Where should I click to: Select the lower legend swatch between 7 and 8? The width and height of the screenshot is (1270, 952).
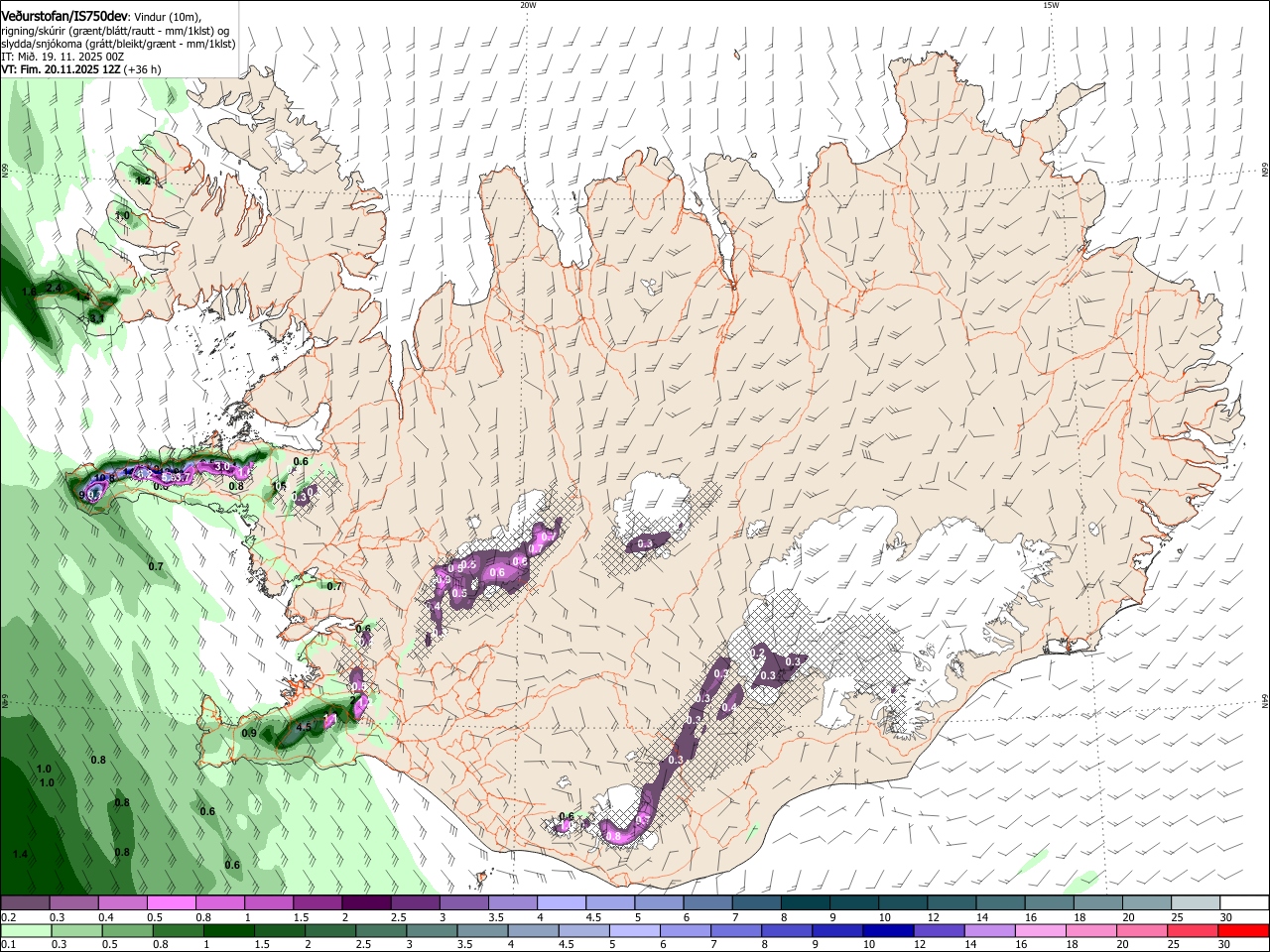(736, 930)
